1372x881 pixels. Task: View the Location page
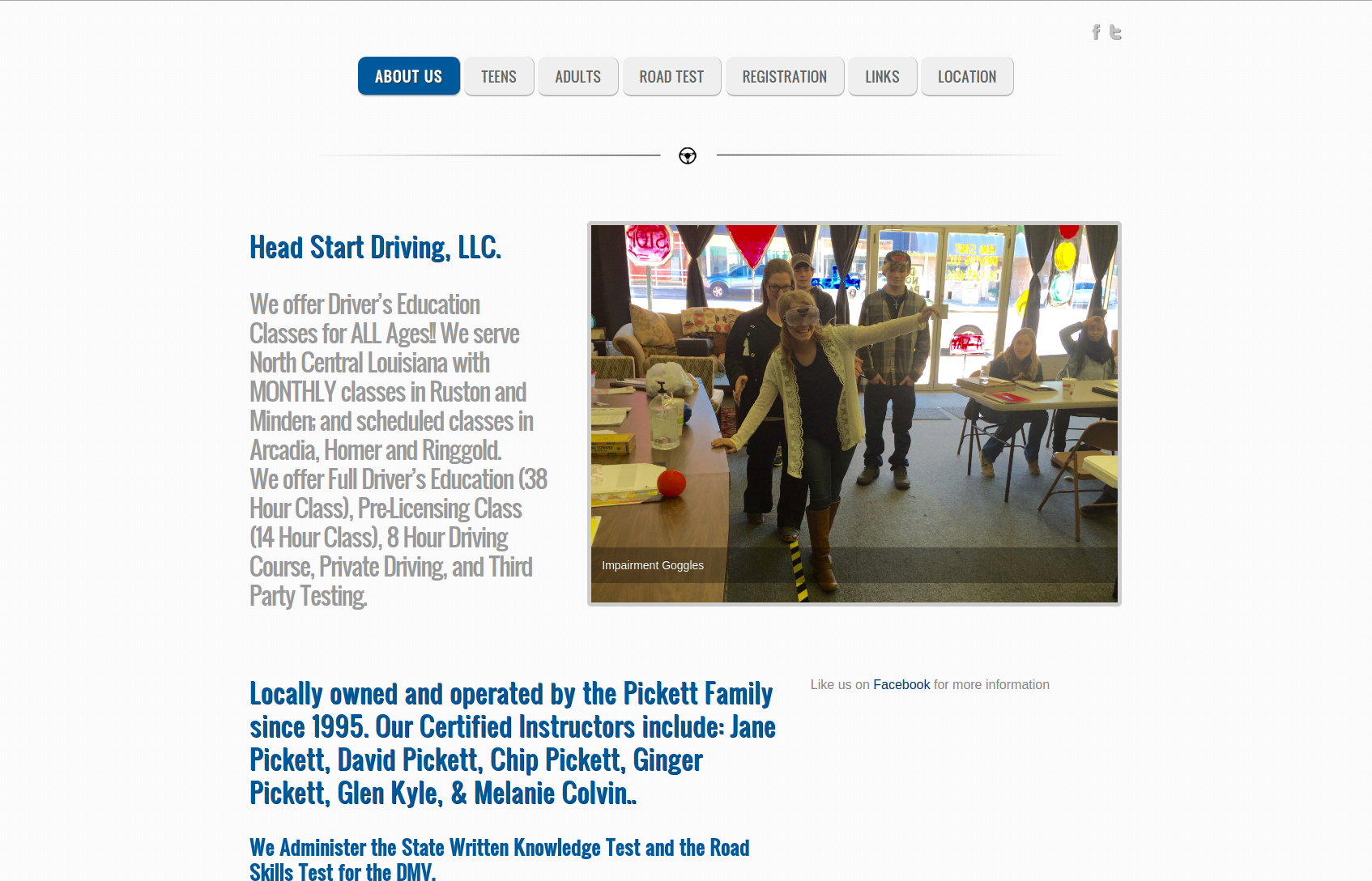point(967,76)
